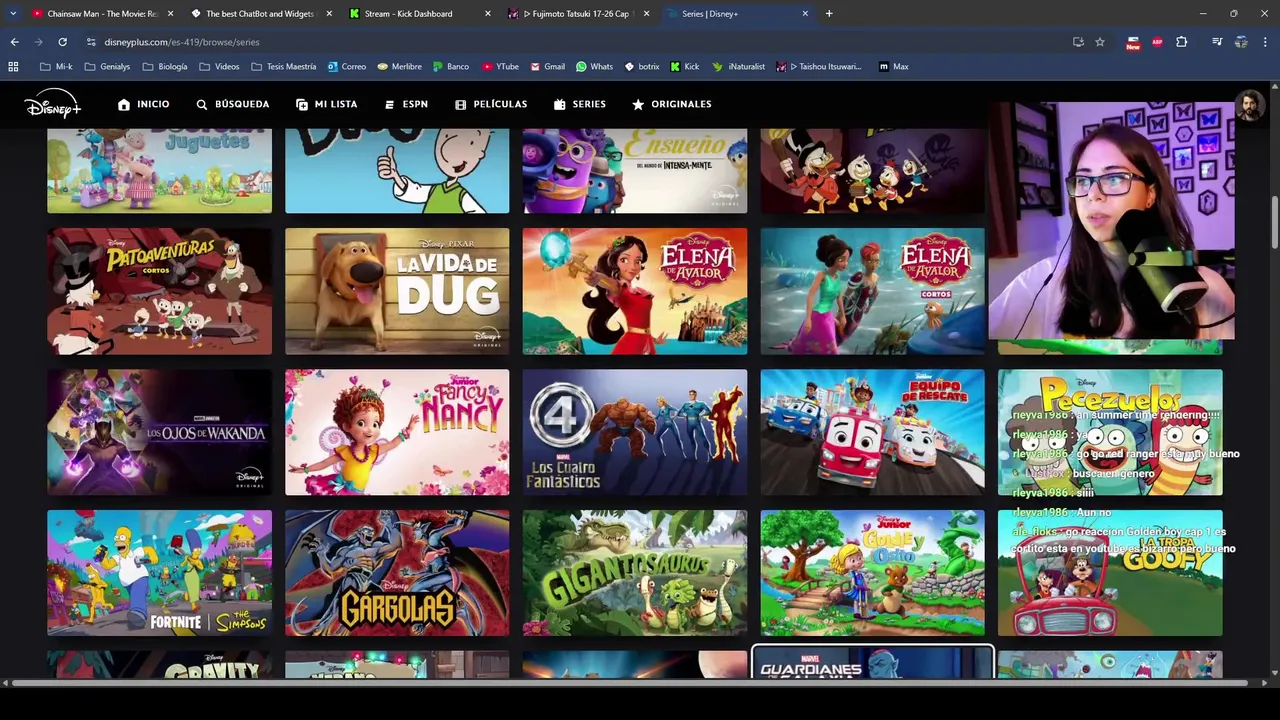The image size is (1280, 720).
Task: Open a new tab with plus button
Action: coord(829,14)
